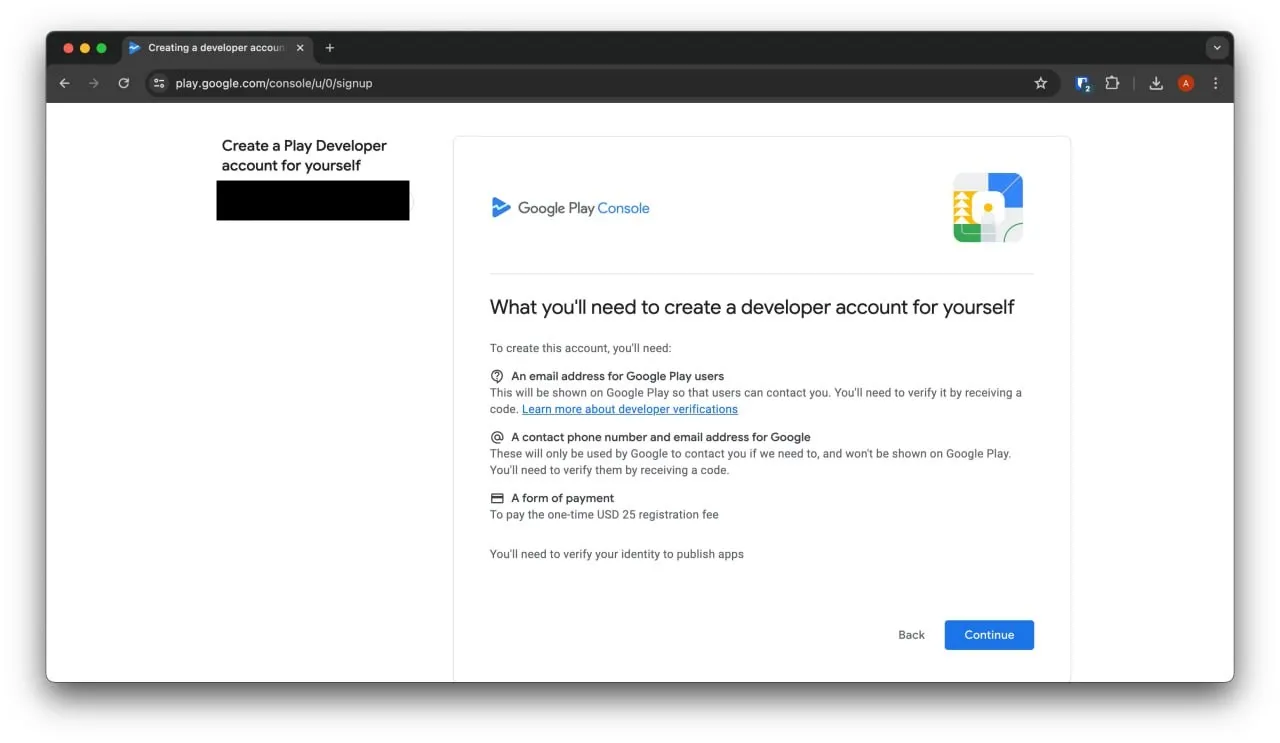The width and height of the screenshot is (1280, 743).
Task: Click You'll need to verify your identity text
Action: tap(617, 554)
